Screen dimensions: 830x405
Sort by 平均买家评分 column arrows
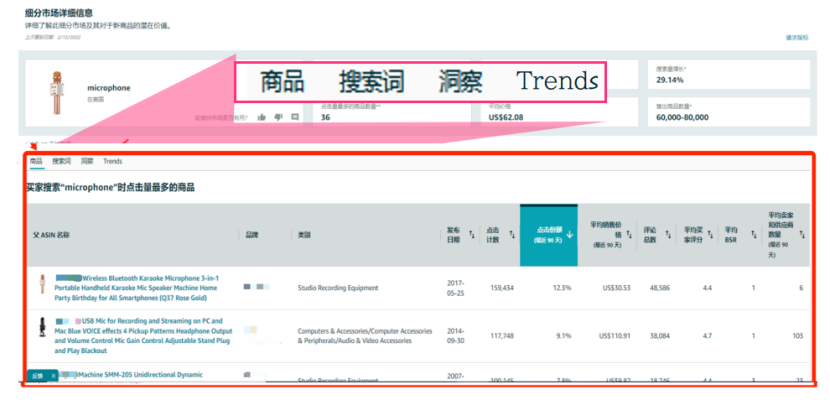(x=712, y=235)
